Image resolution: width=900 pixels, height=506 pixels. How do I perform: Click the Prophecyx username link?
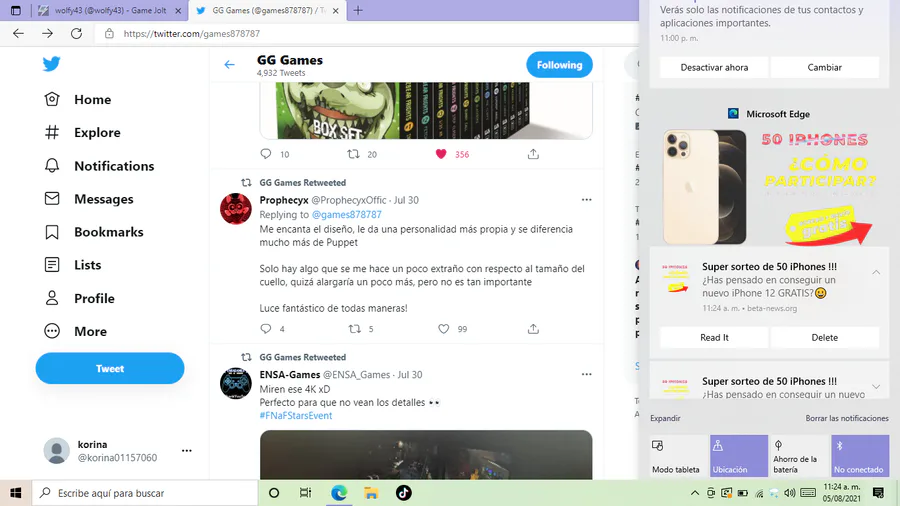(284, 200)
